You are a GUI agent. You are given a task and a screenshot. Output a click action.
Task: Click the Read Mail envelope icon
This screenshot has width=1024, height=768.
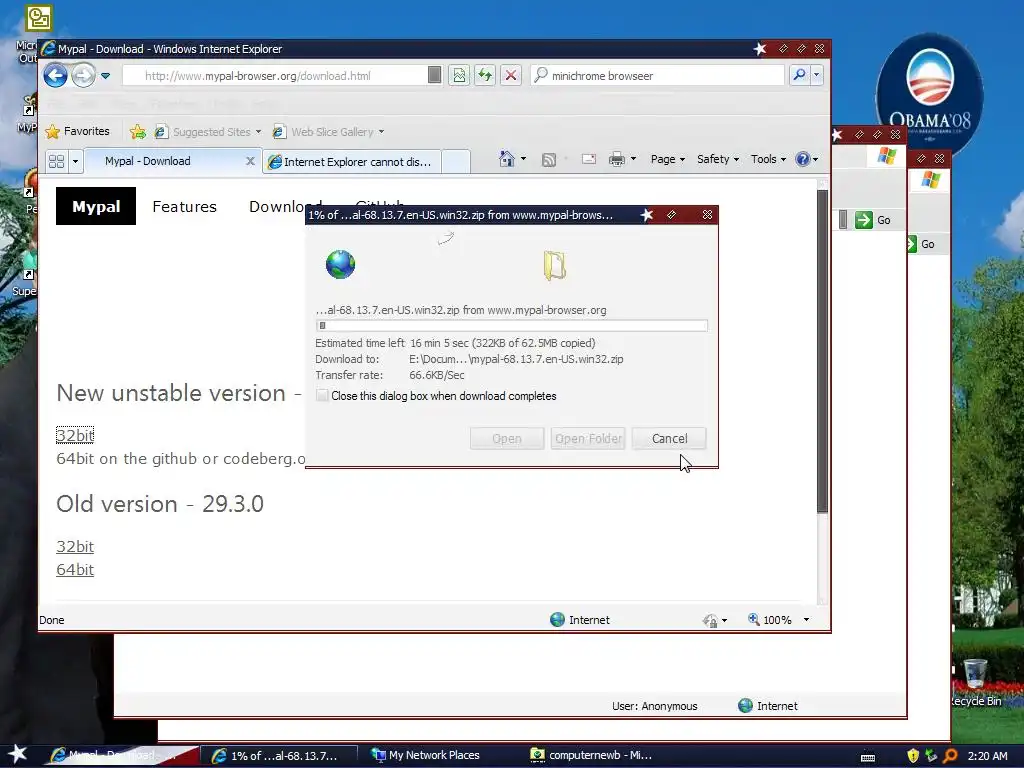[x=588, y=159]
